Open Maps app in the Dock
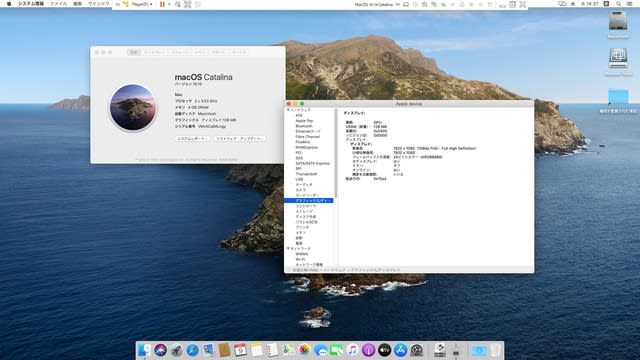The height and width of the screenshot is (360, 640). click(289, 350)
